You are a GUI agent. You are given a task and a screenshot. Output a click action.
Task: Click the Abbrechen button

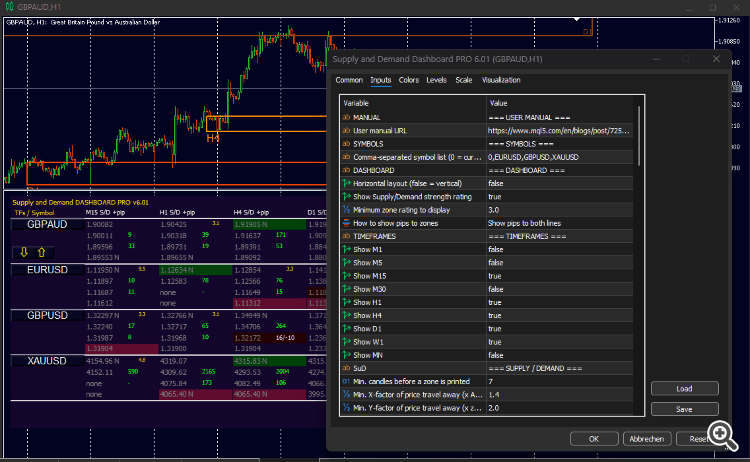click(647, 439)
